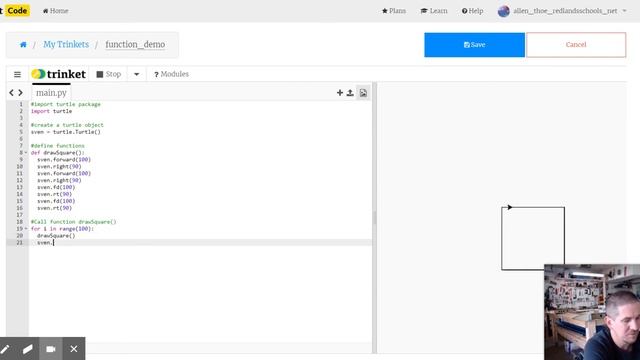Open the Home nav link
This screenshot has height=360, width=640.
coord(56,11)
